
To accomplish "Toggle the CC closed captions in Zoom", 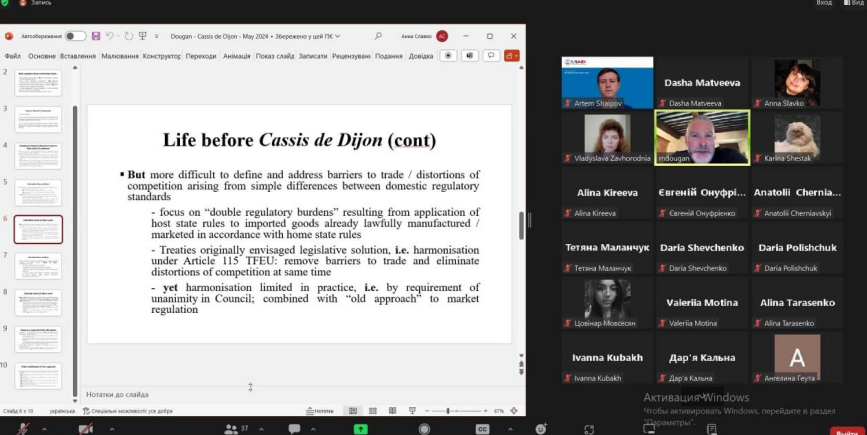I will click(x=482, y=429).
